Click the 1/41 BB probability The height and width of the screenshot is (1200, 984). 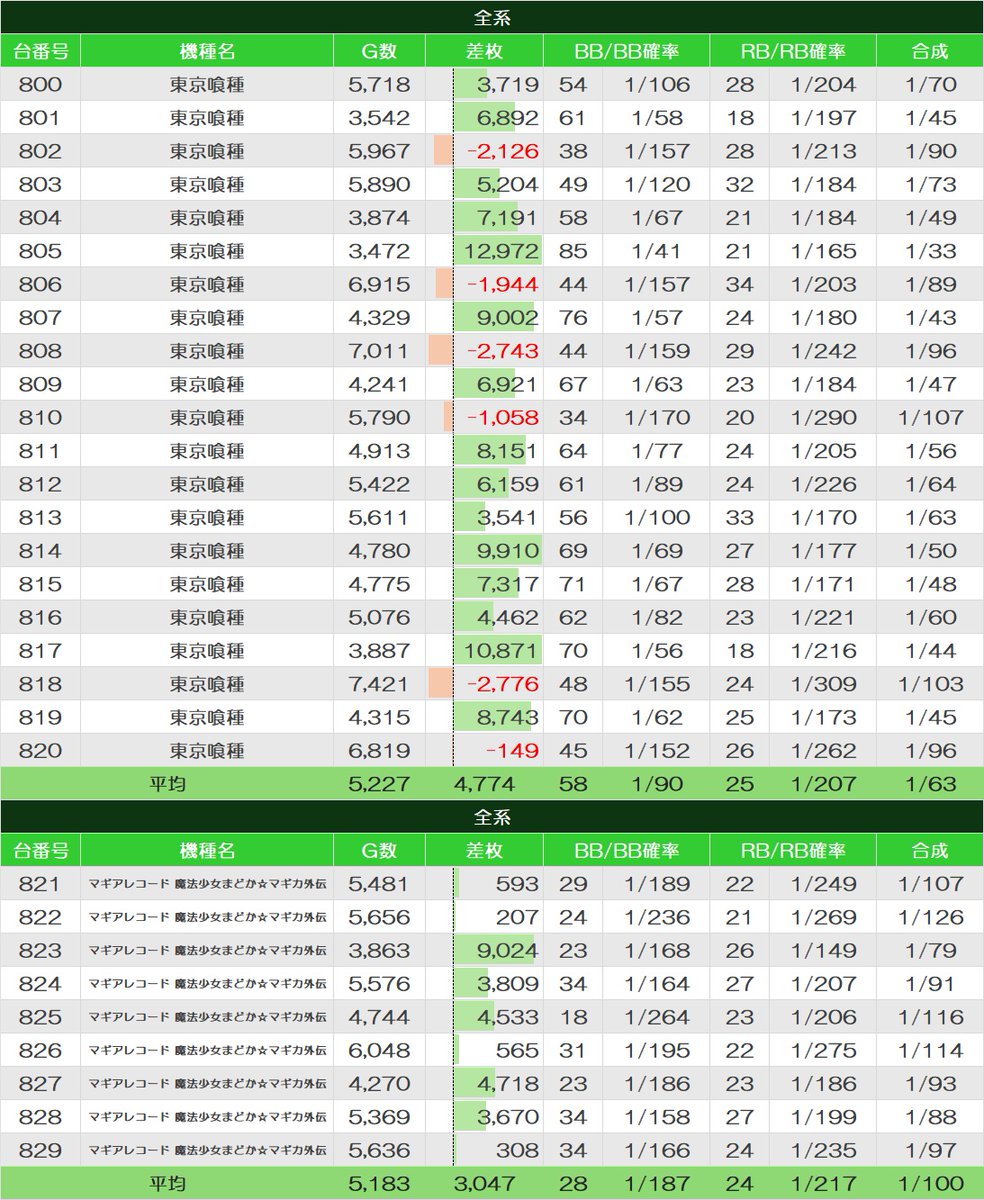657,251
